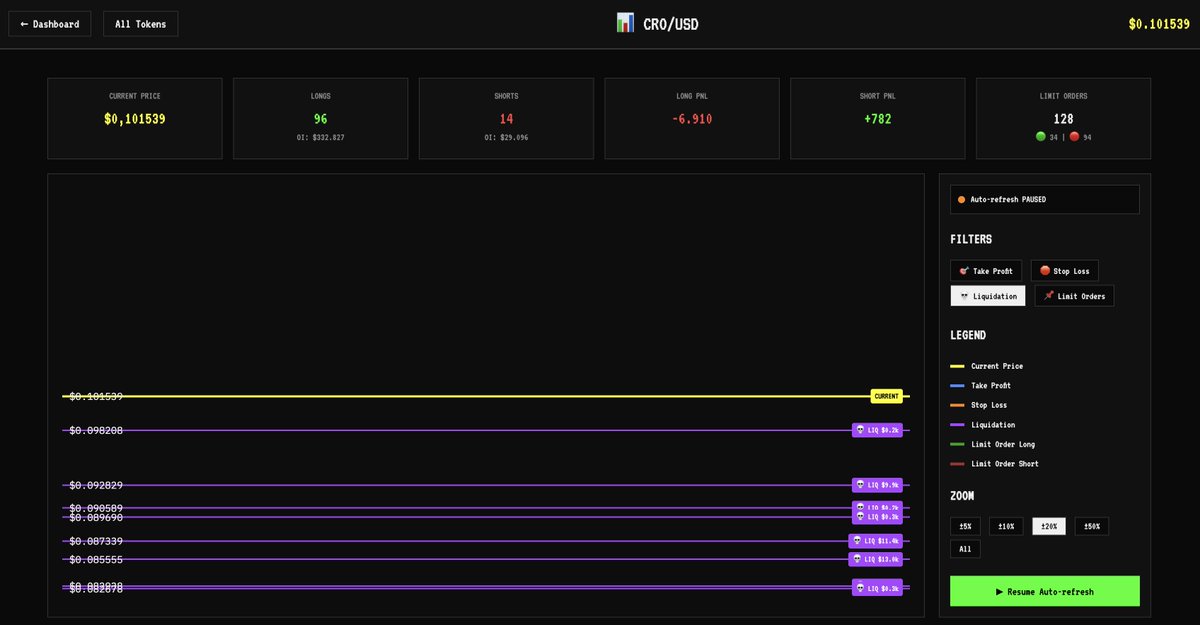Choose the All zoom option

click(965, 549)
